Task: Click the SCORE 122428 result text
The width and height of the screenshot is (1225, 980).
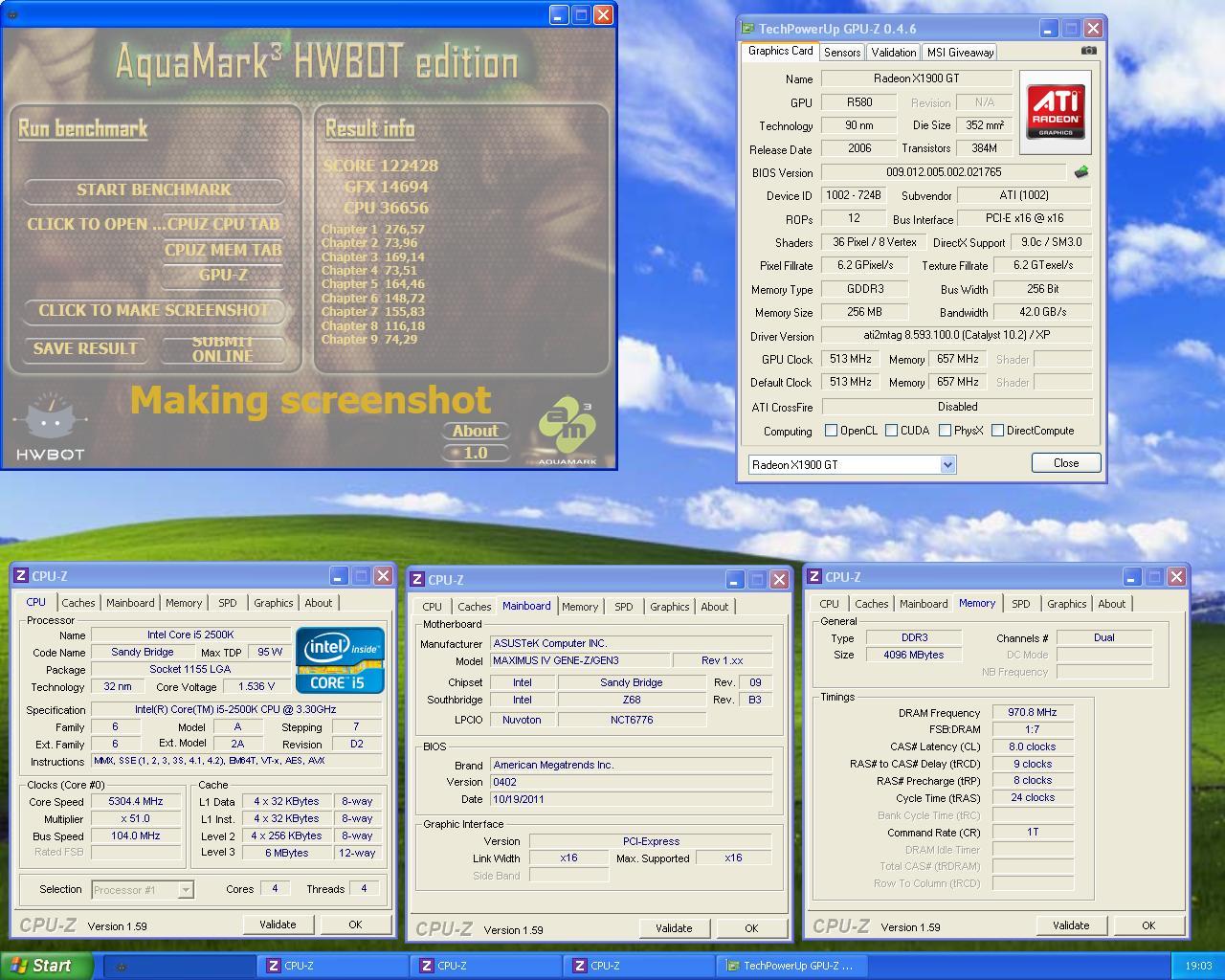Action: pos(380,166)
